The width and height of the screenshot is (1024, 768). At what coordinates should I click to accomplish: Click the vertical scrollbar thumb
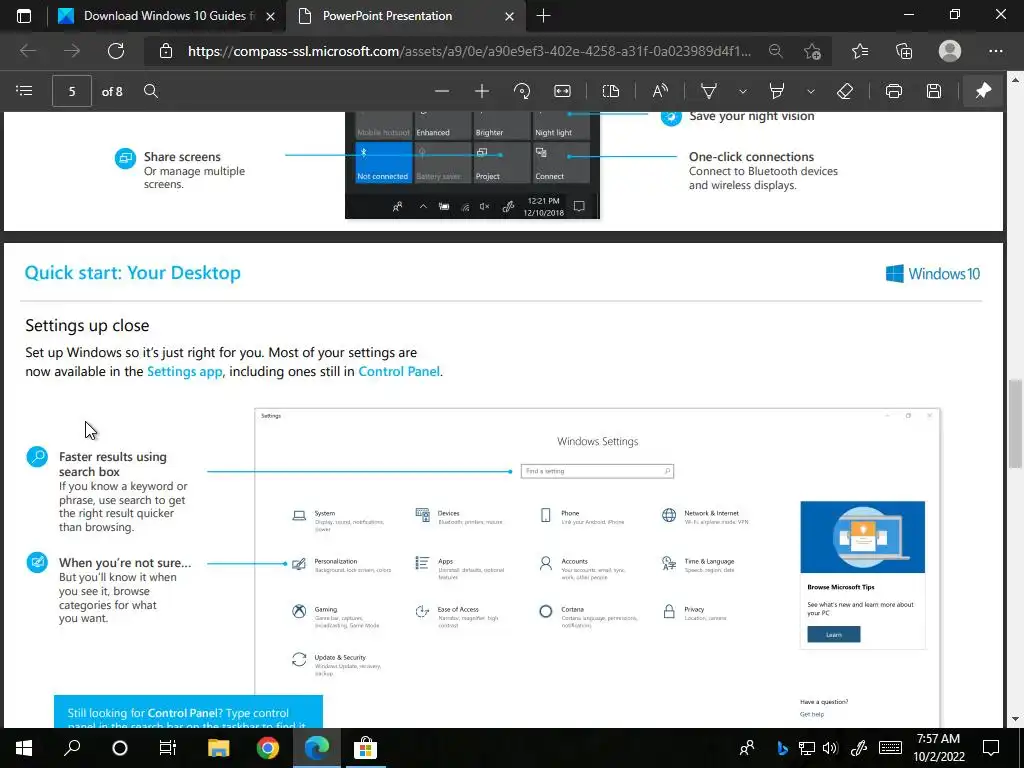1015,423
